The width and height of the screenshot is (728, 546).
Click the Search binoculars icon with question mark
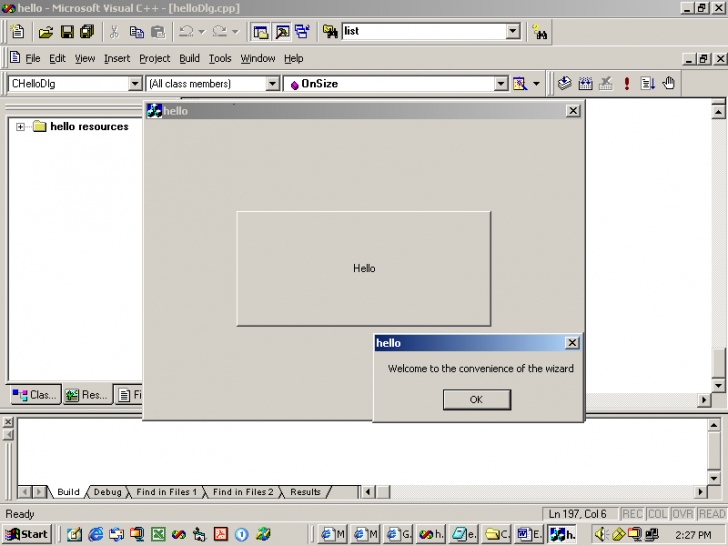coord(540,32)
